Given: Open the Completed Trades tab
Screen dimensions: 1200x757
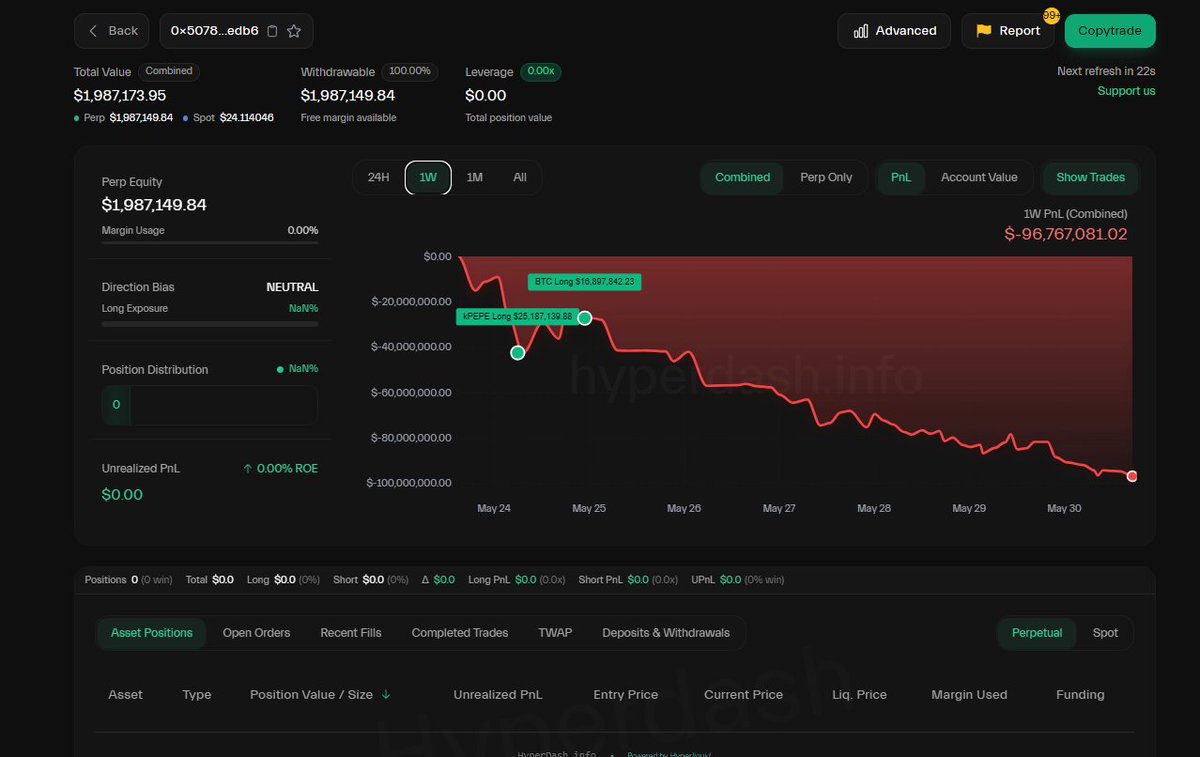Looking at the screenshot, I should (x=460, y=633).
